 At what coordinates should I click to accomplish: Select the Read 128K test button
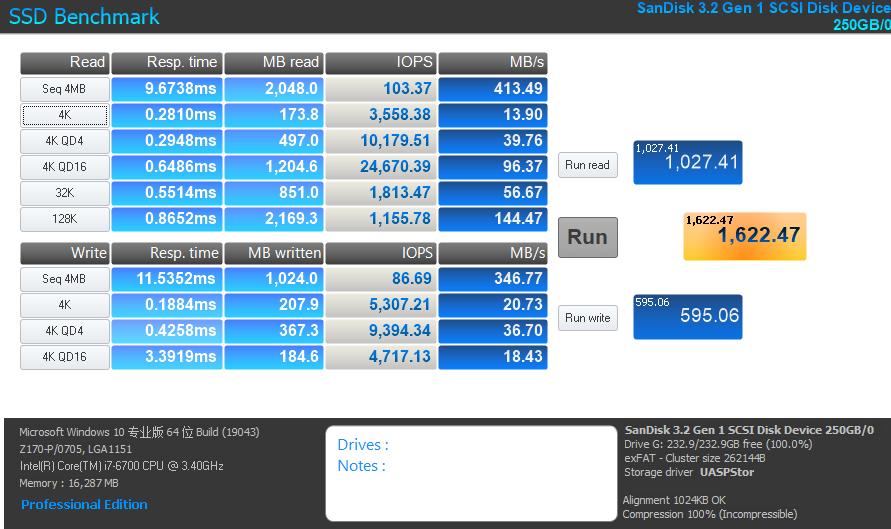65,219
